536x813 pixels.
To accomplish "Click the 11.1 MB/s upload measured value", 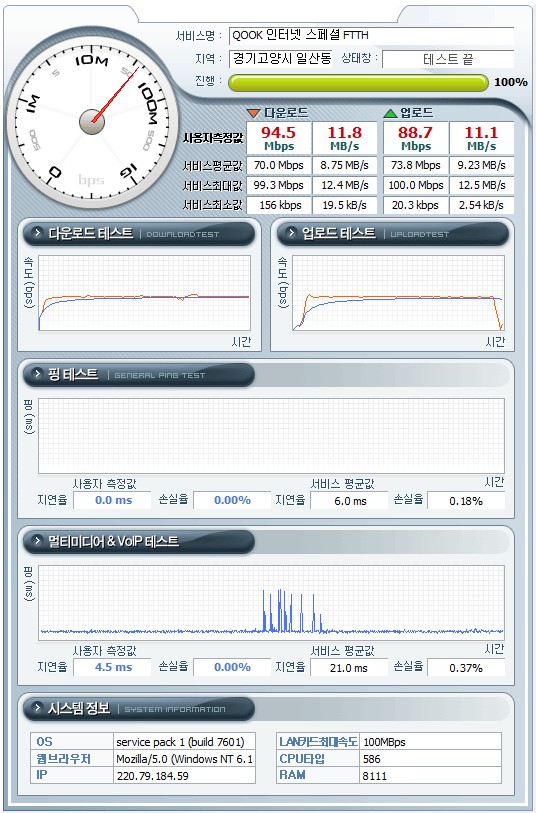I will tap(482, 138).
